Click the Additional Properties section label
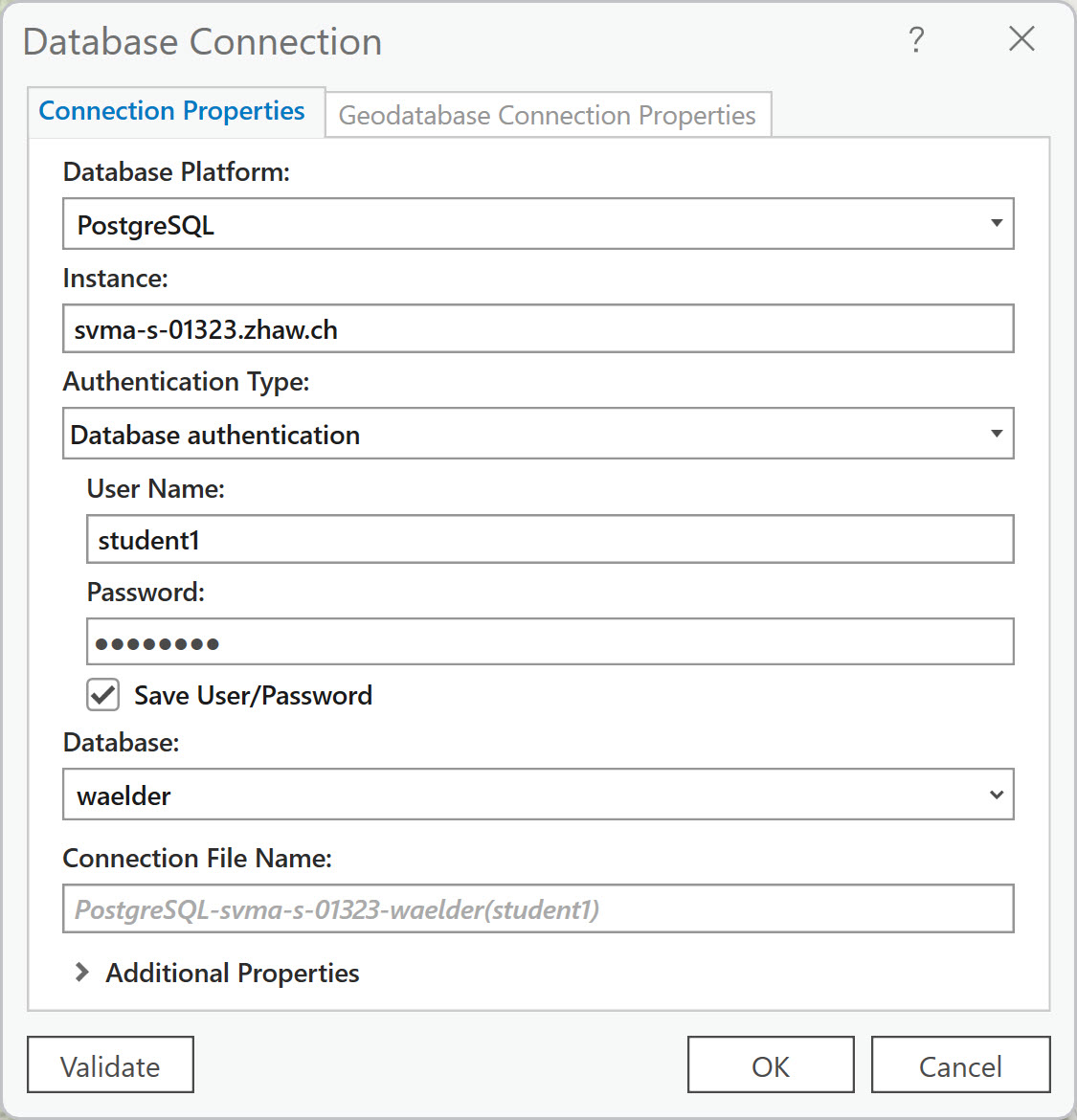This screenshot has height=1120, width=1077. point(233,974)
